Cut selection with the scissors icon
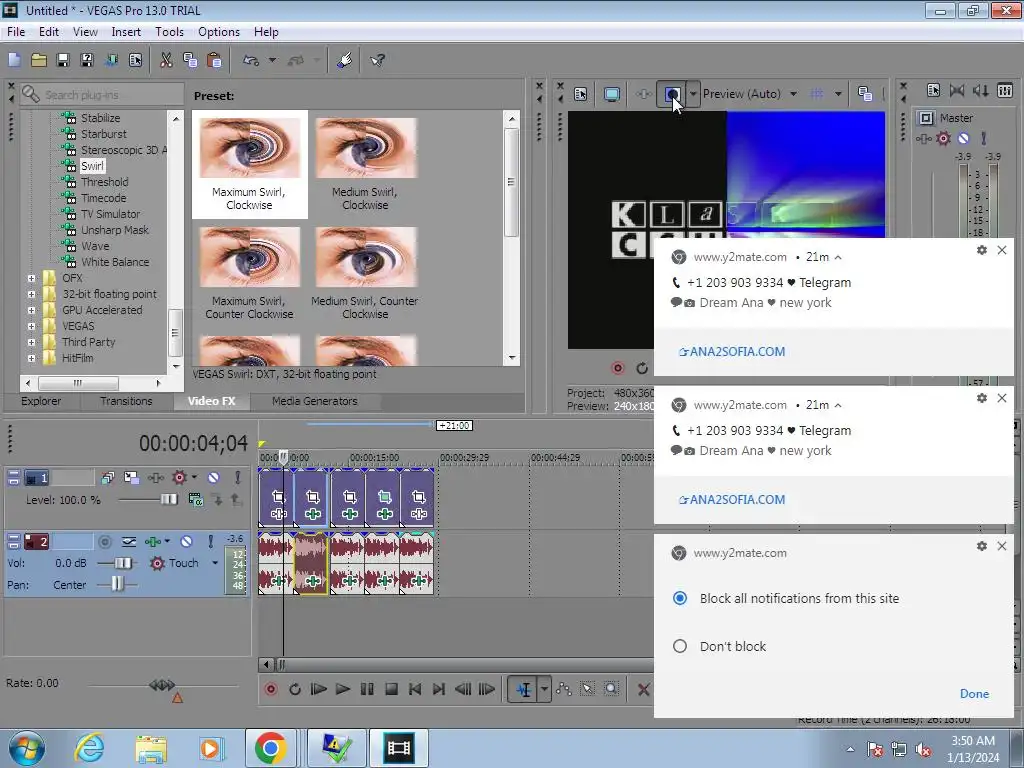1024x768 pixels. coord(167,61)
